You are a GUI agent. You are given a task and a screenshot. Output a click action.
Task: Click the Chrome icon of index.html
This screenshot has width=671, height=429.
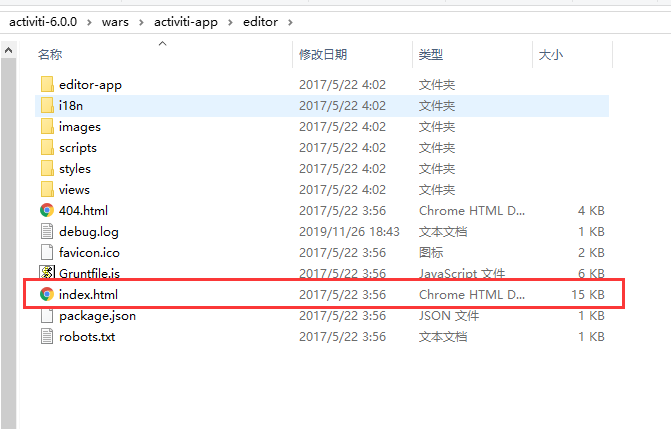[x=47, y=294]
